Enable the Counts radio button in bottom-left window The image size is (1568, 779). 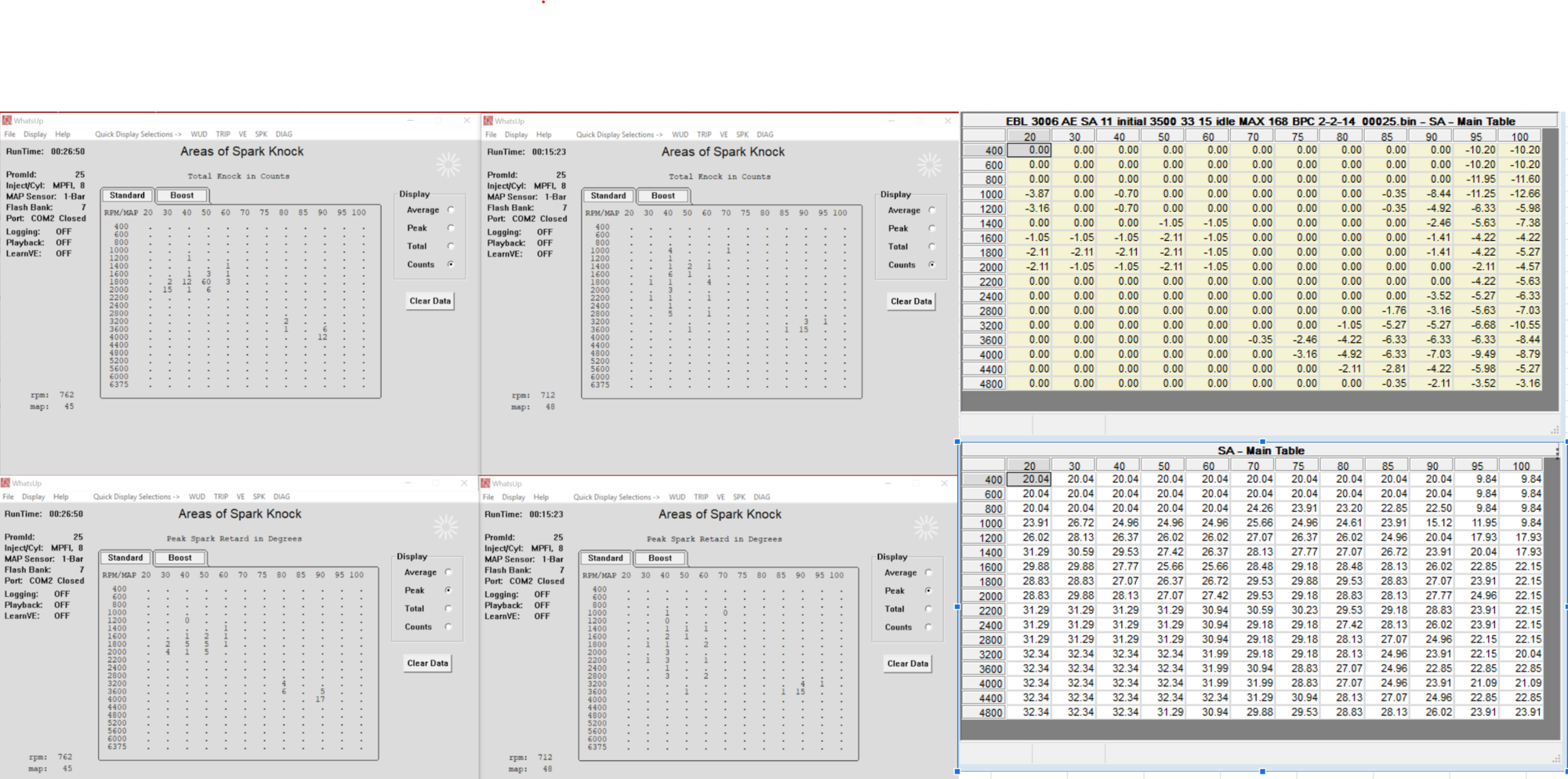[448, 627]
